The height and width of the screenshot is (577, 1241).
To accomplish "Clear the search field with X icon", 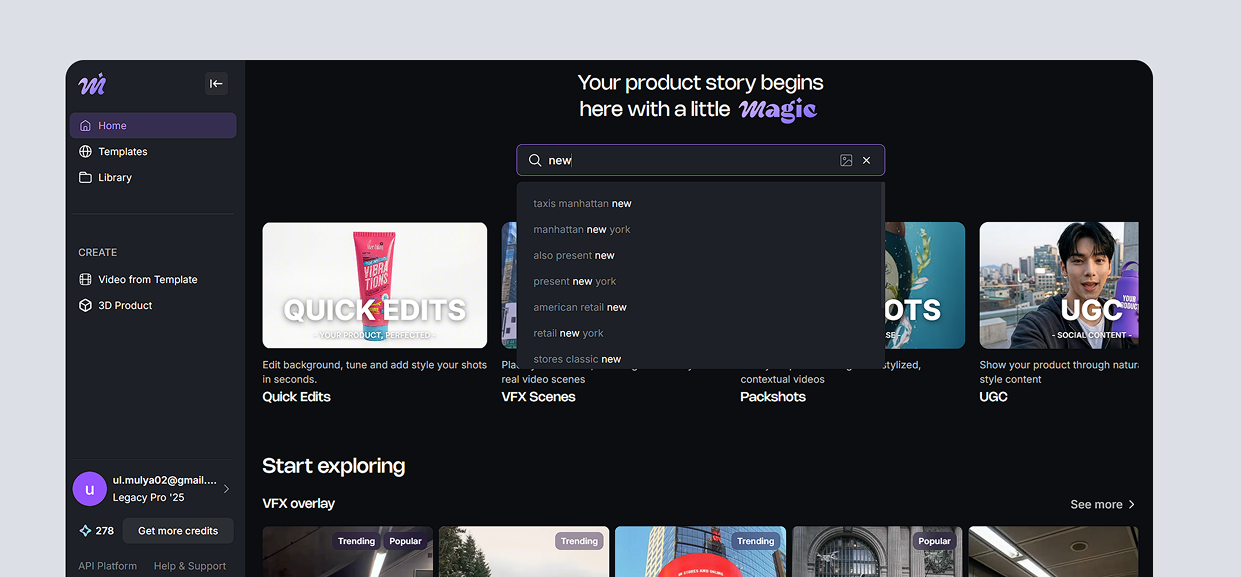I will click(x=867, y=160).
